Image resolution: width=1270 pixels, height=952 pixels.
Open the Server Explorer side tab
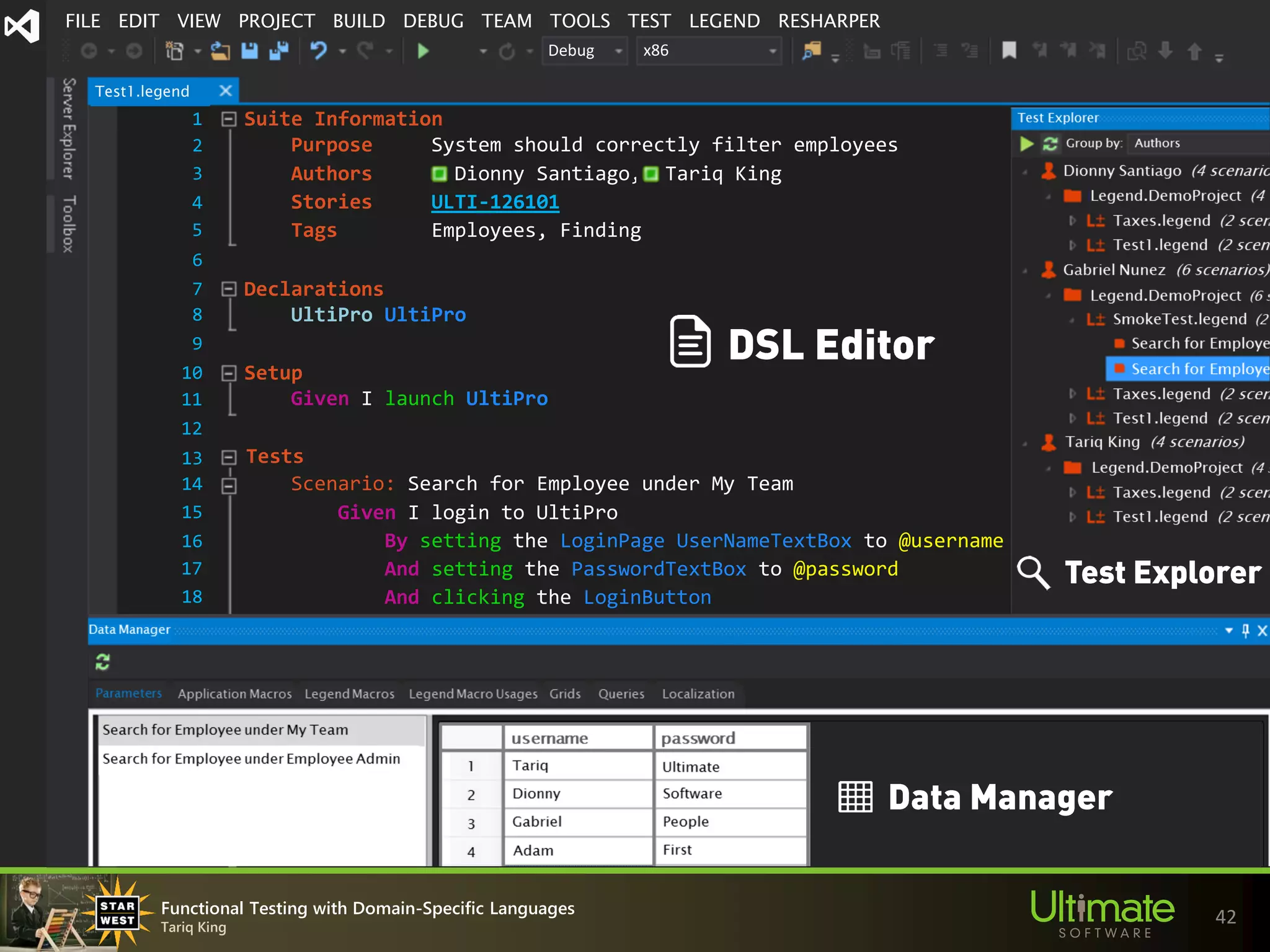[68, 129]
